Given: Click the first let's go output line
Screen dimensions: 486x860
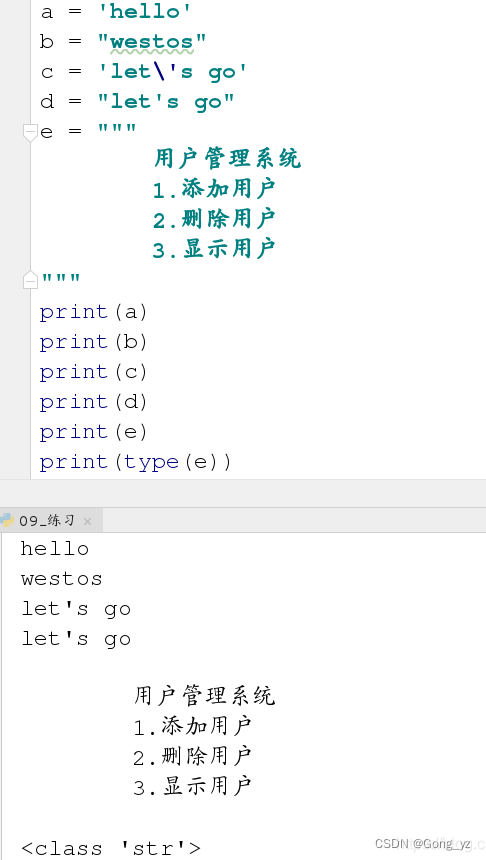Looking at the screenshot, I should (x=76, y=609).
